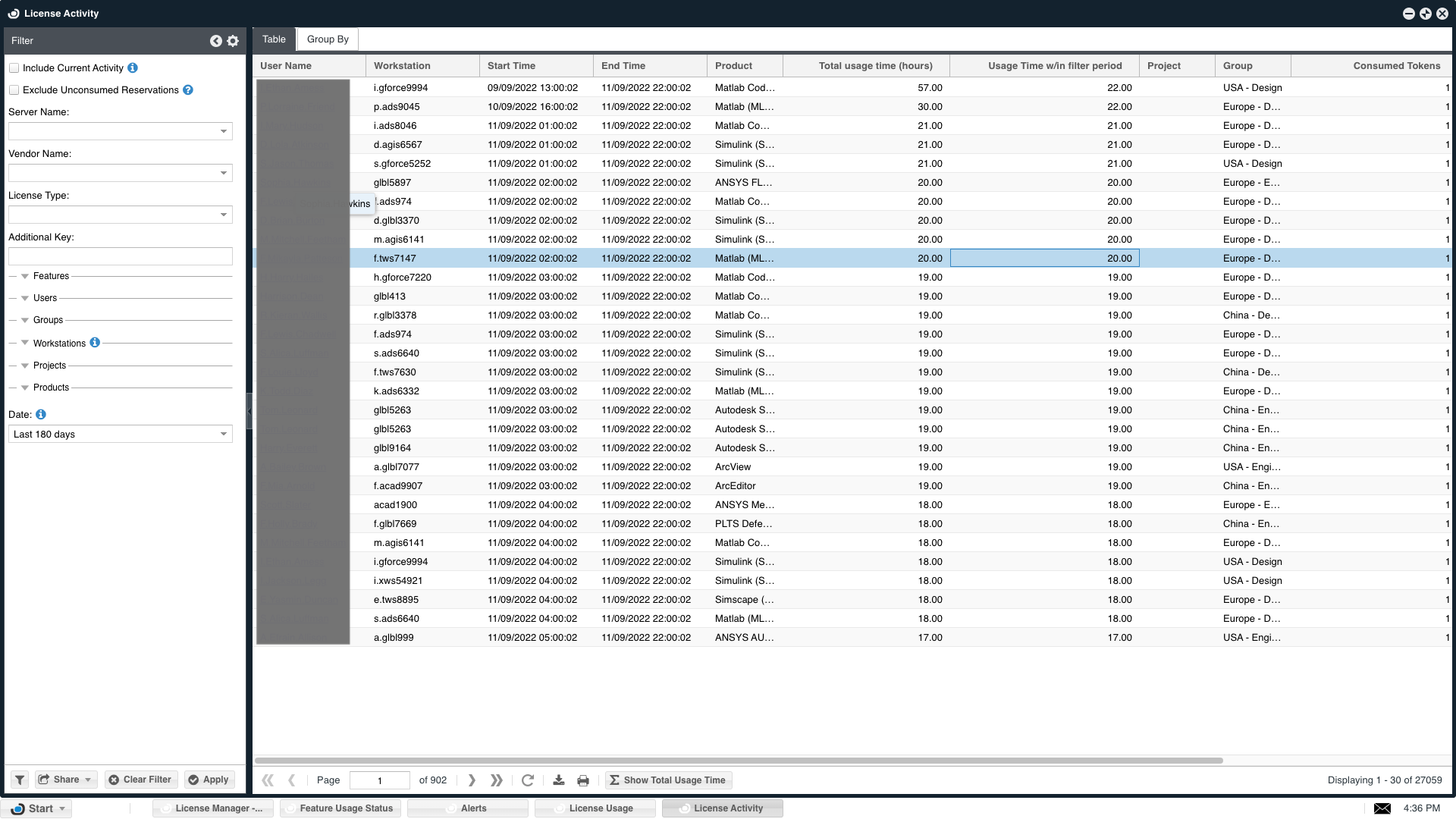Go to the next page arrow
1456x819 pixels.
tap(472, 780)
